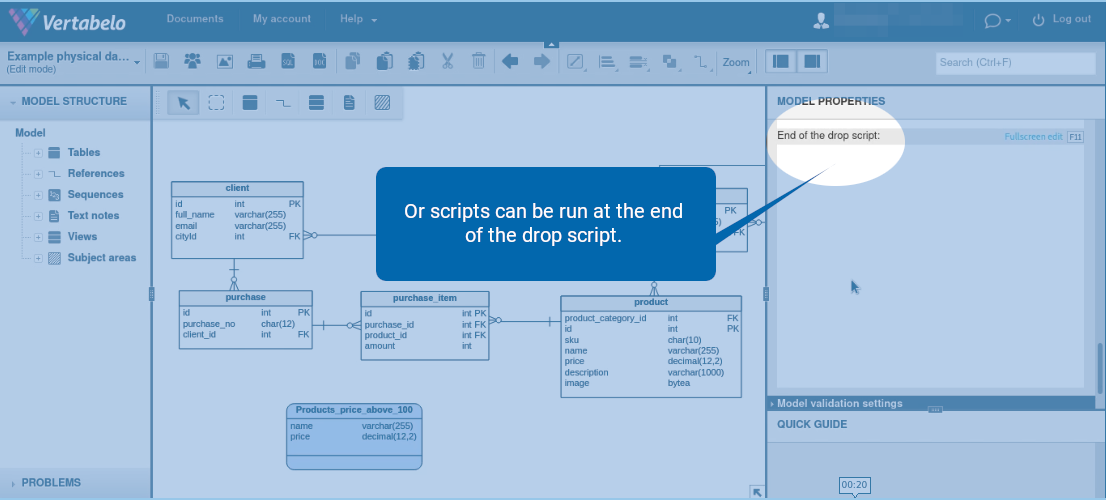Expand the Problems panel
This screenshot has width=1106, height=500.
[13, 484]
